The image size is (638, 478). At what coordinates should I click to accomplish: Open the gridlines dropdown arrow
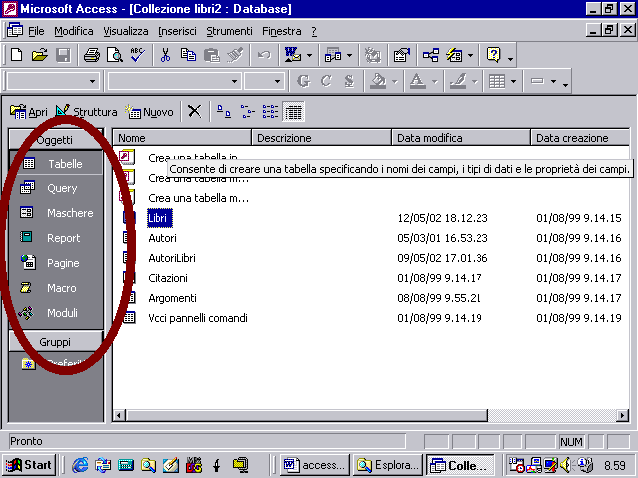pos(513,81)
